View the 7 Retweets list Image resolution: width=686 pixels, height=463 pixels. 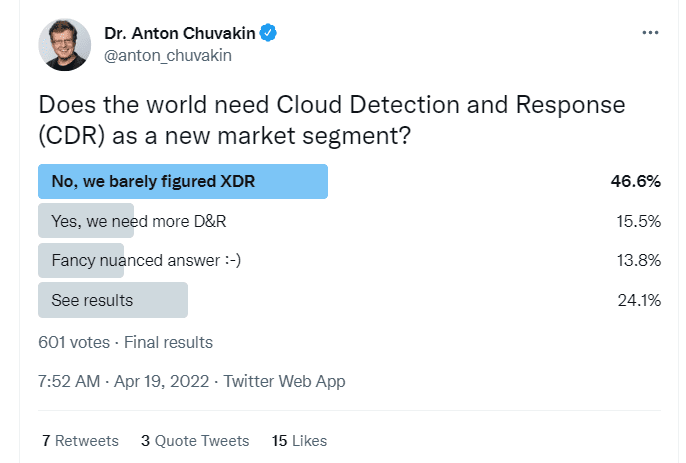(80, 440)
